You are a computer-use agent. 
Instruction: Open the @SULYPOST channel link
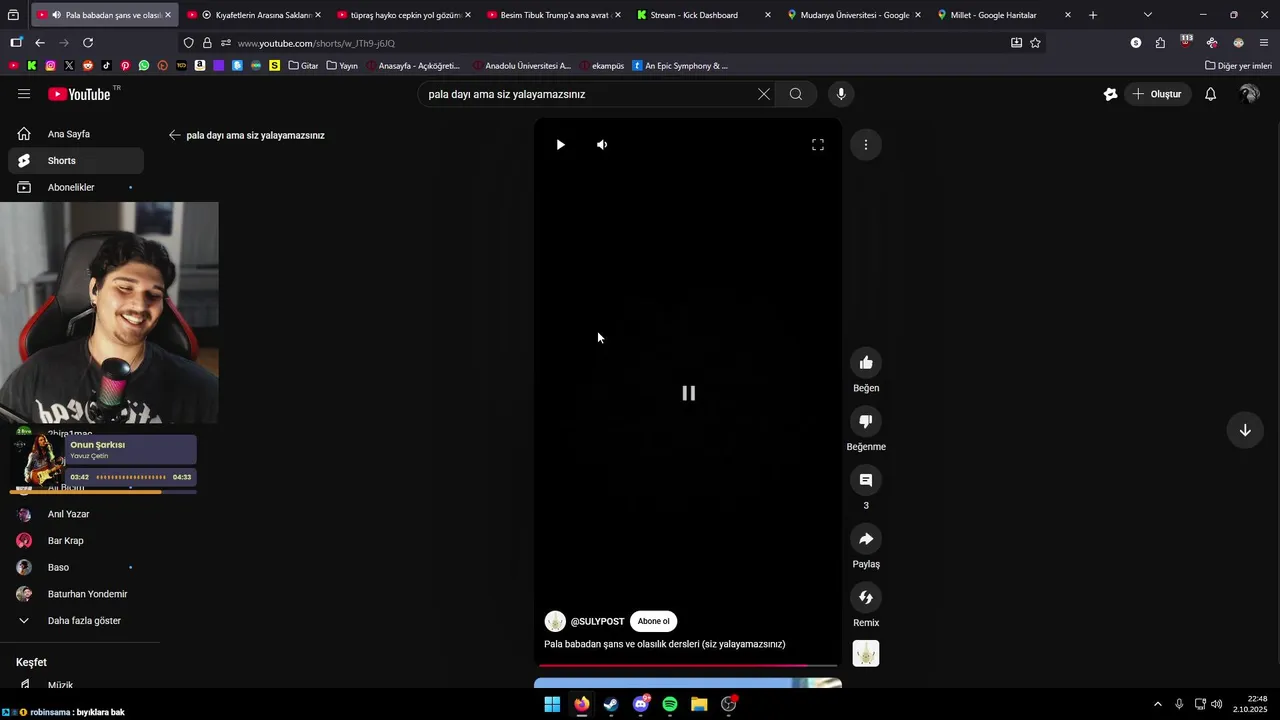click(597, 621)
